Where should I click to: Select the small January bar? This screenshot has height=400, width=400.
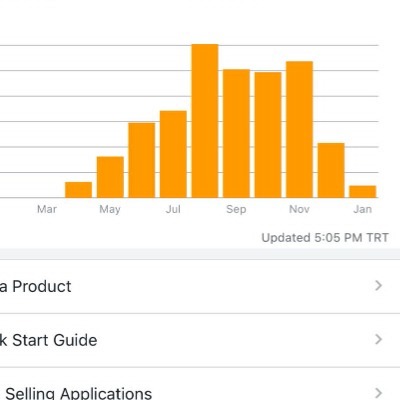[363, 192]
